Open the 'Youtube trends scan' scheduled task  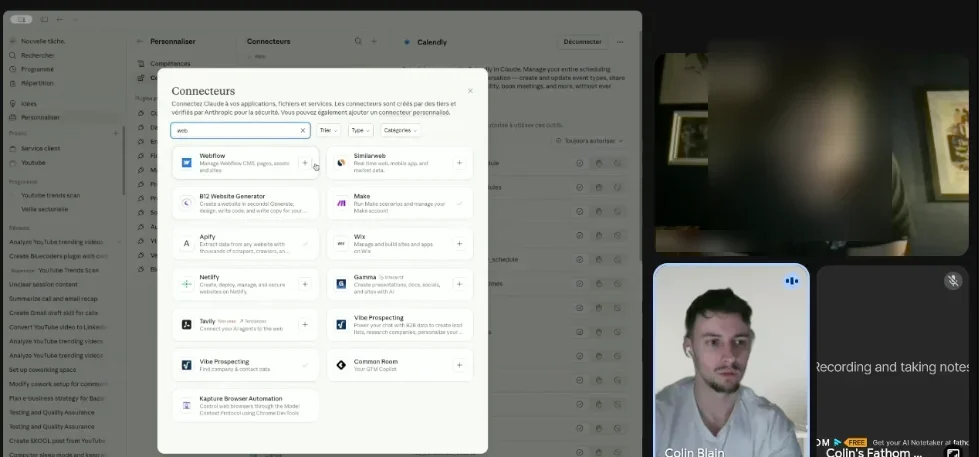[51, 195]
